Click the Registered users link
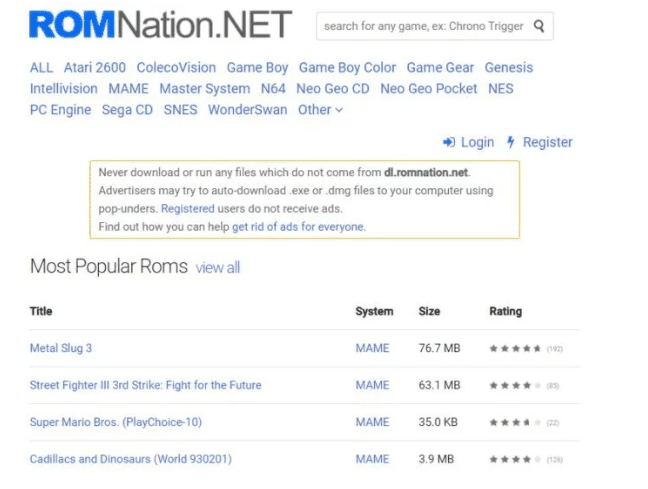This screenshot has height=489, width=648. tap(187, 209)
